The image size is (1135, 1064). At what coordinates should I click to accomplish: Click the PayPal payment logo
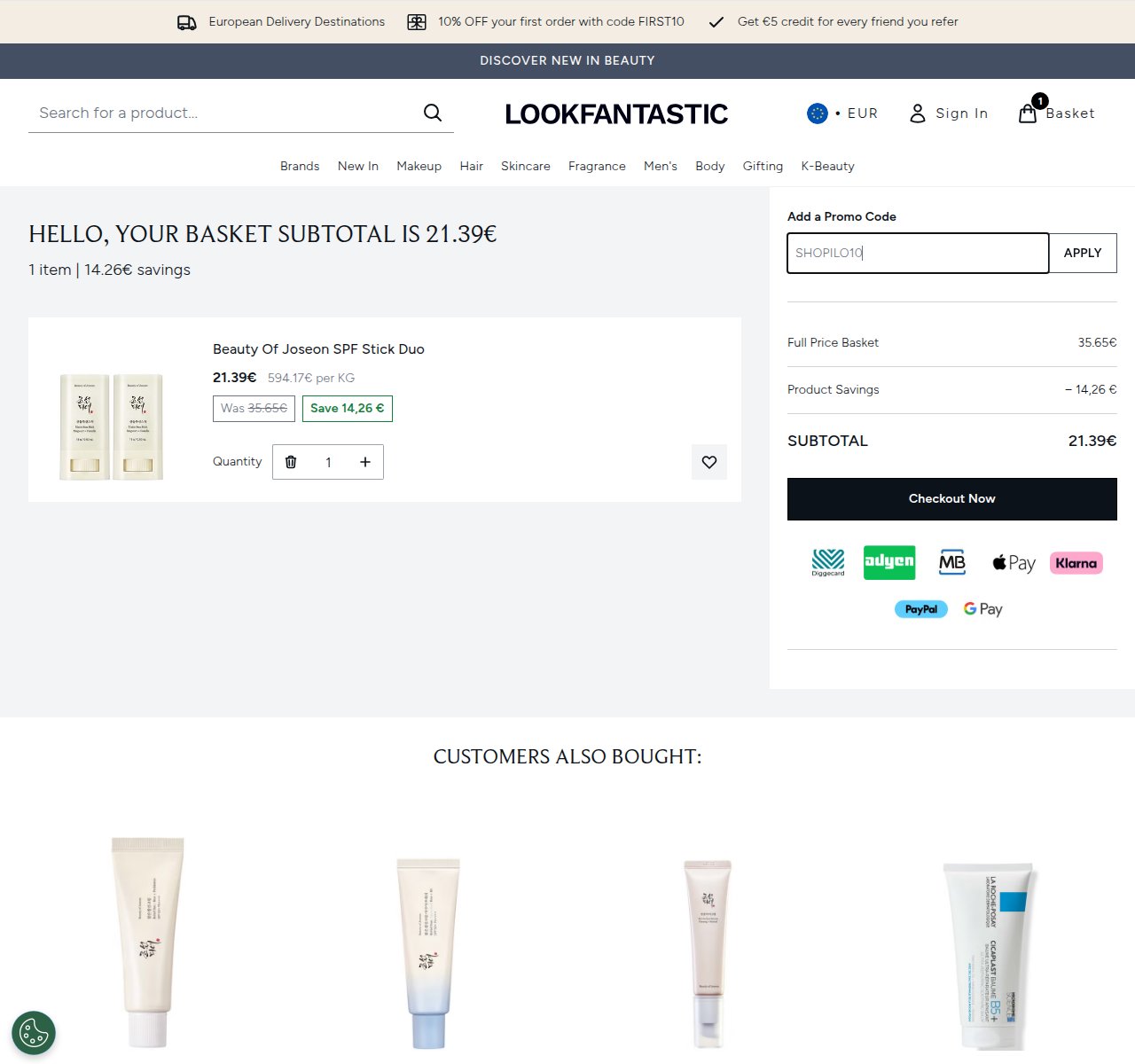click(921, 609)
